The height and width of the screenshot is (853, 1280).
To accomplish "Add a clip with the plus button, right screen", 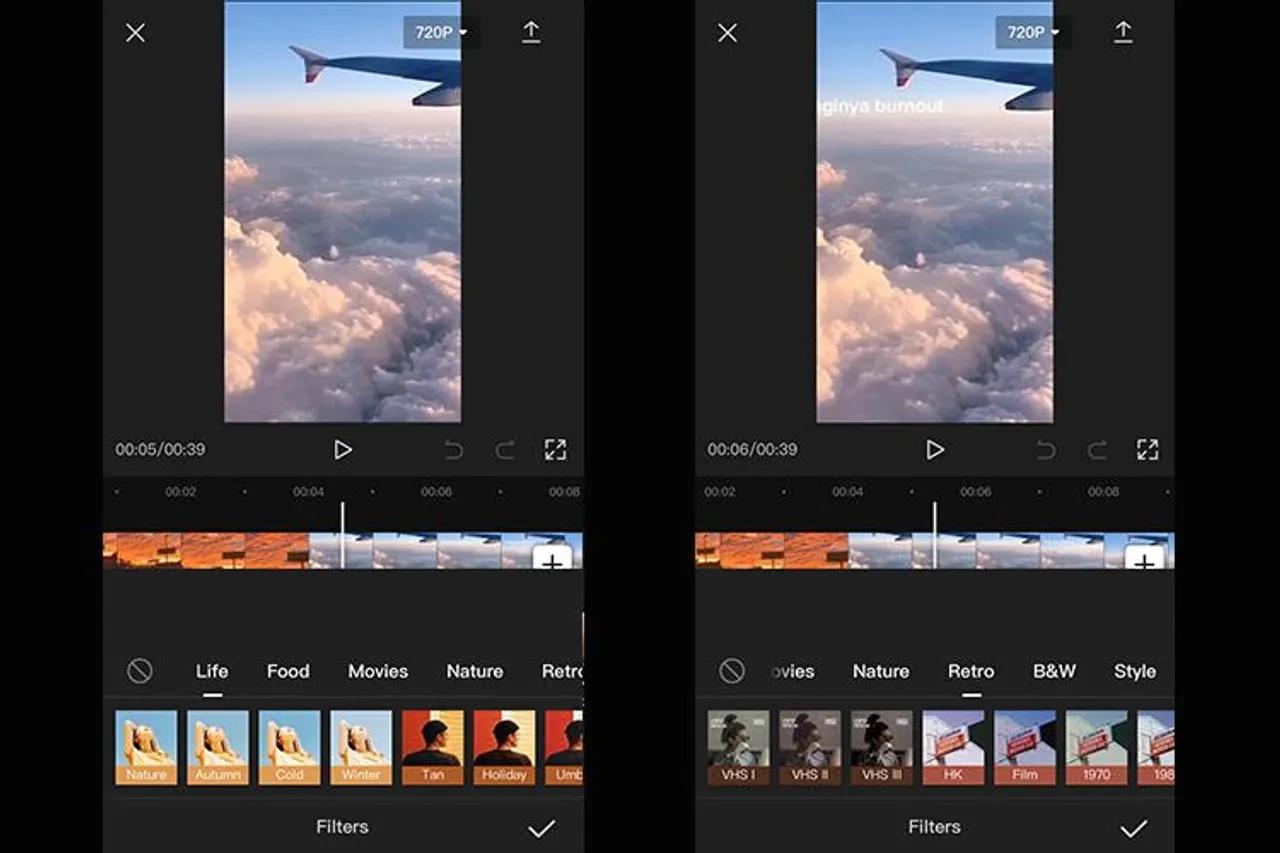I will coord(1144,558).
